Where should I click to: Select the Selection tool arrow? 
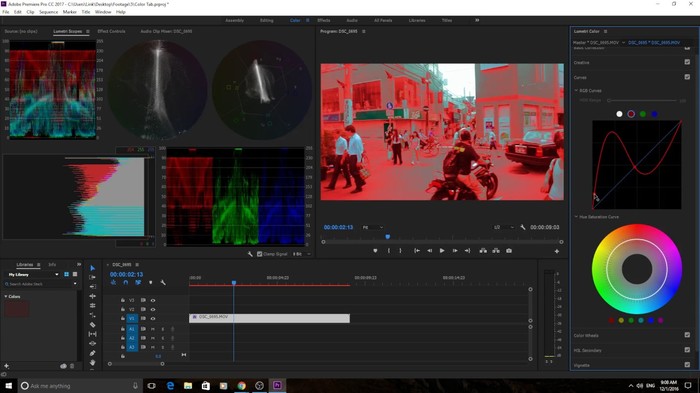pos(92,268)
